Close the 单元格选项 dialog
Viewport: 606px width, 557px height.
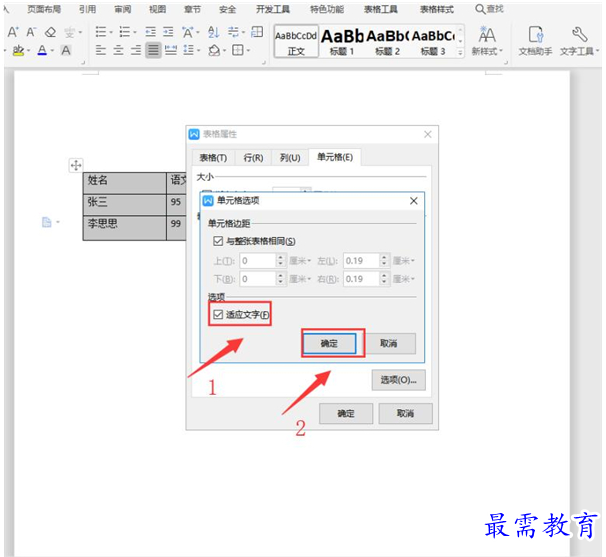[414, 201]
